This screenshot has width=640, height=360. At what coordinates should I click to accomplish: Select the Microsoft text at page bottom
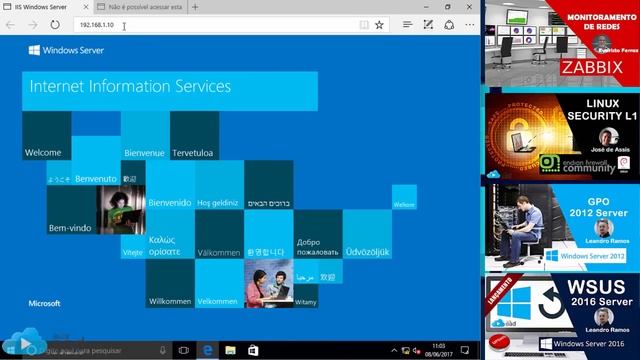point(44,303)
